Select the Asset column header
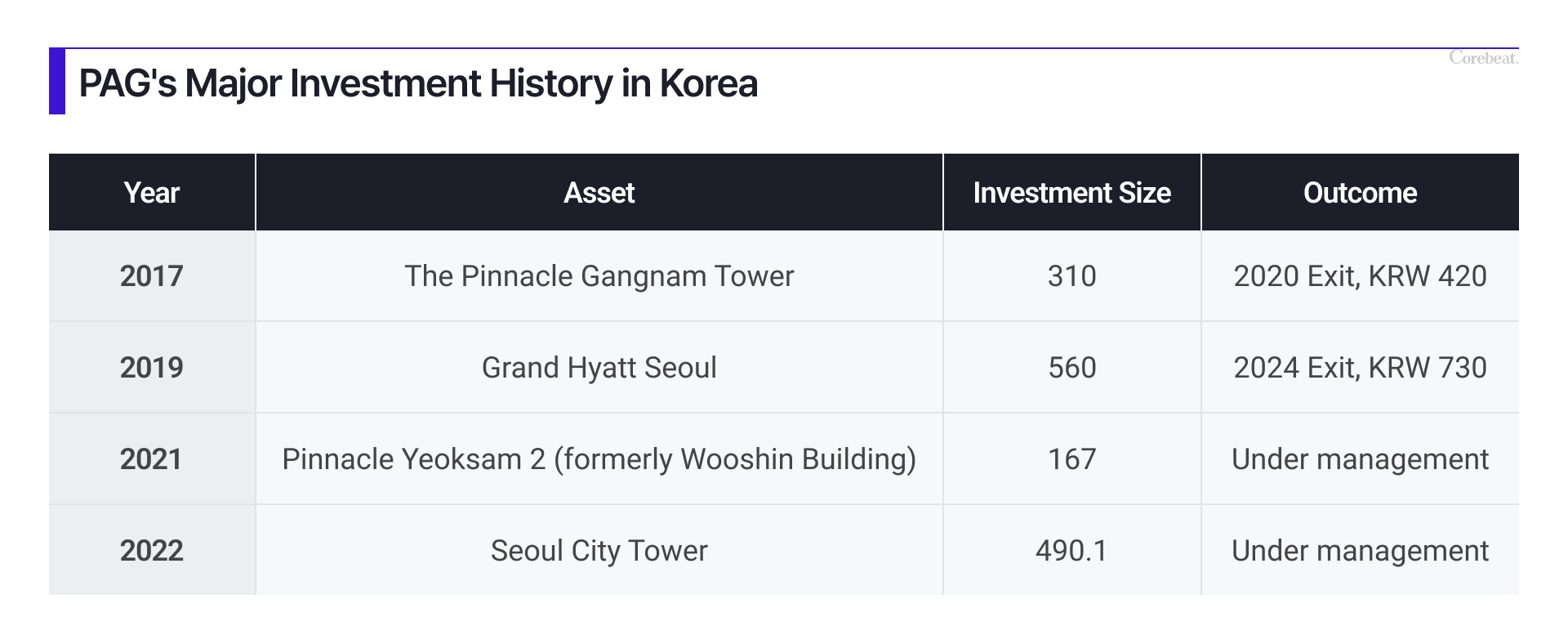This screenshot has height=644, width=1568. (599, 192)
